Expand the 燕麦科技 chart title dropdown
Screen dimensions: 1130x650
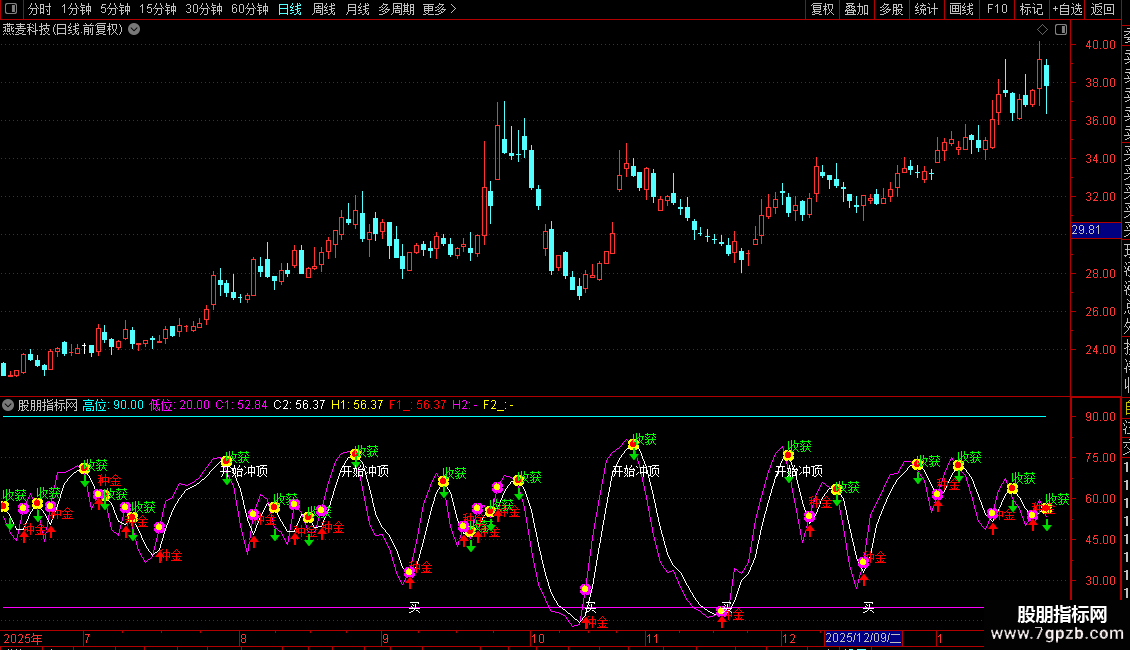[134, 29]
